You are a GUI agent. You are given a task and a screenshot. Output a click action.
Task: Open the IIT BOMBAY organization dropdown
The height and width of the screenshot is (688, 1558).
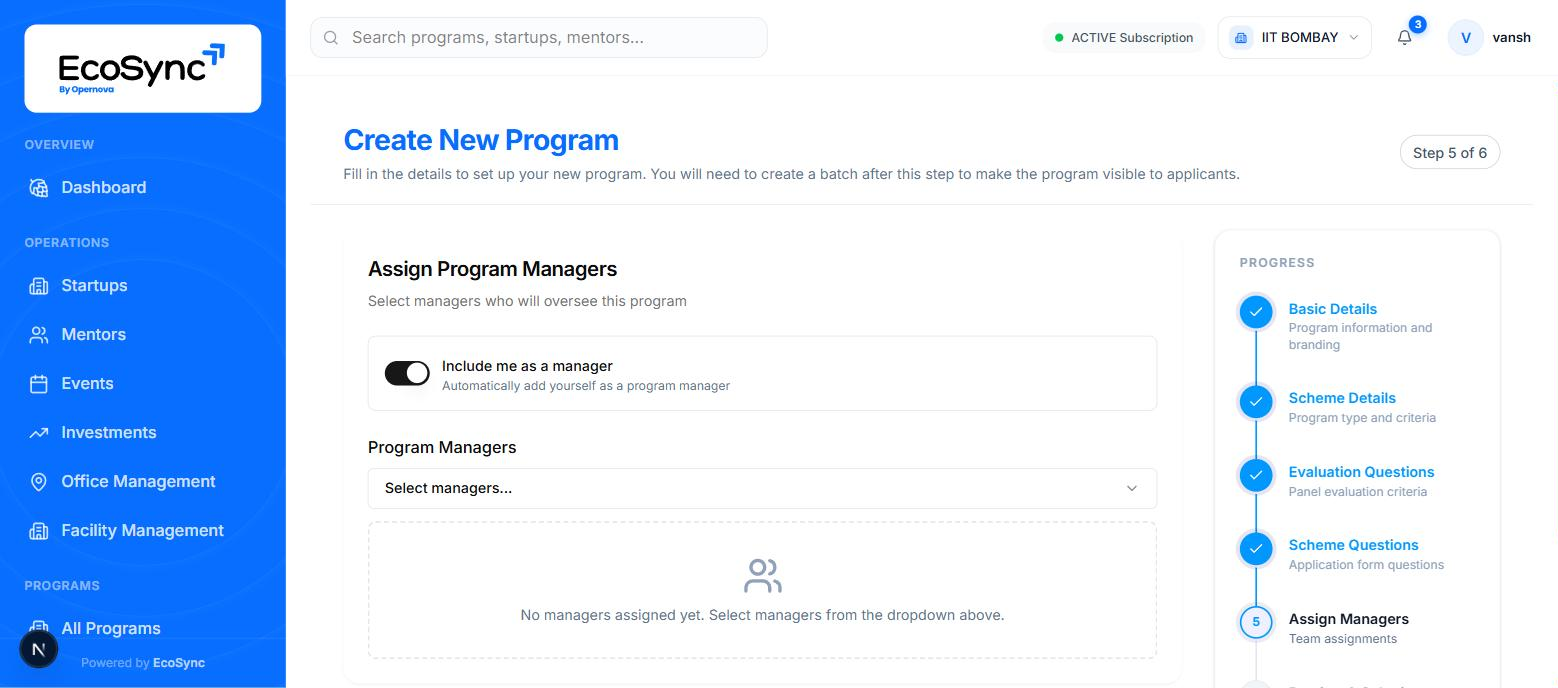1294,38
